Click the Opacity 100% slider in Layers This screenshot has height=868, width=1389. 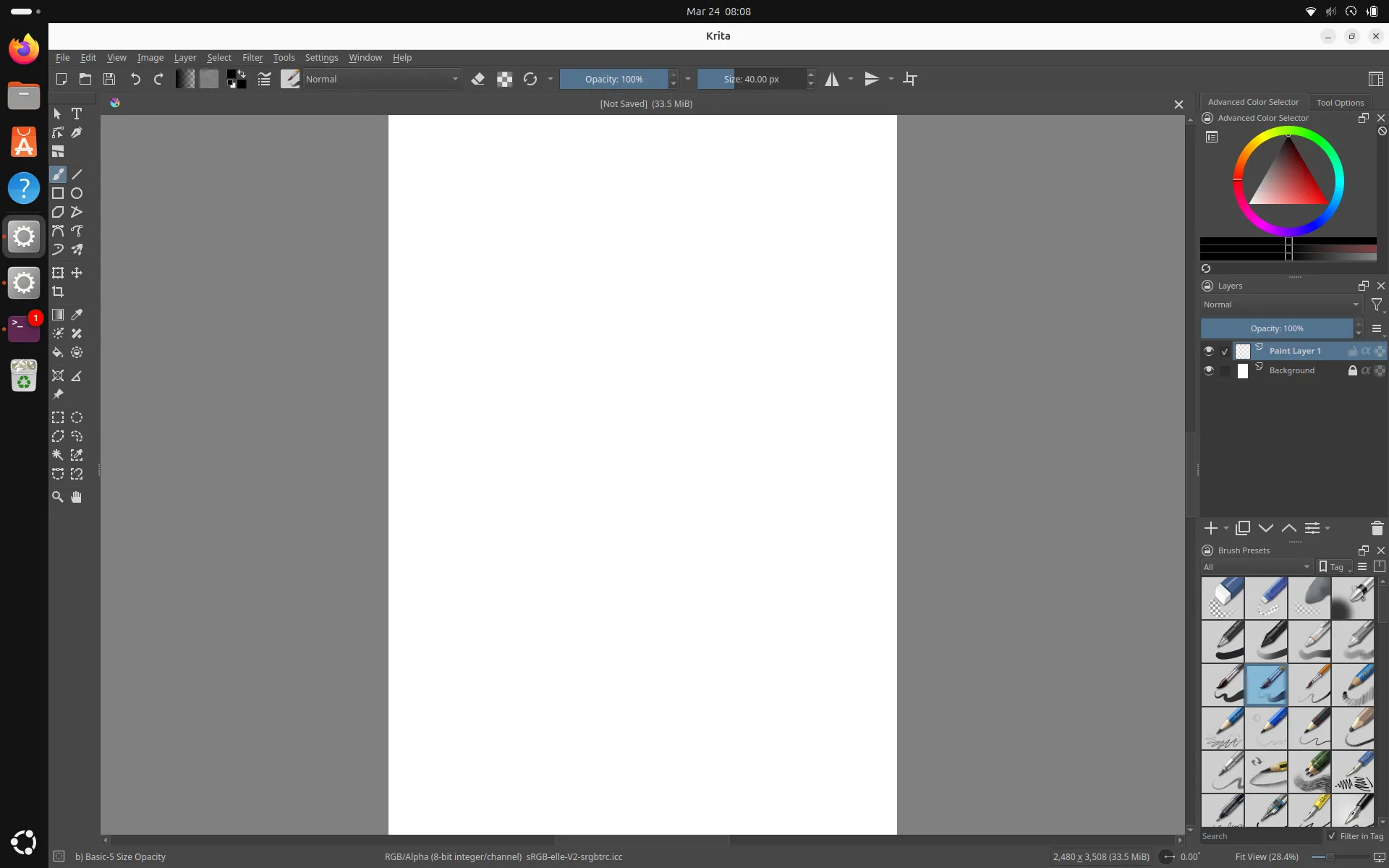click(1277, 328)
